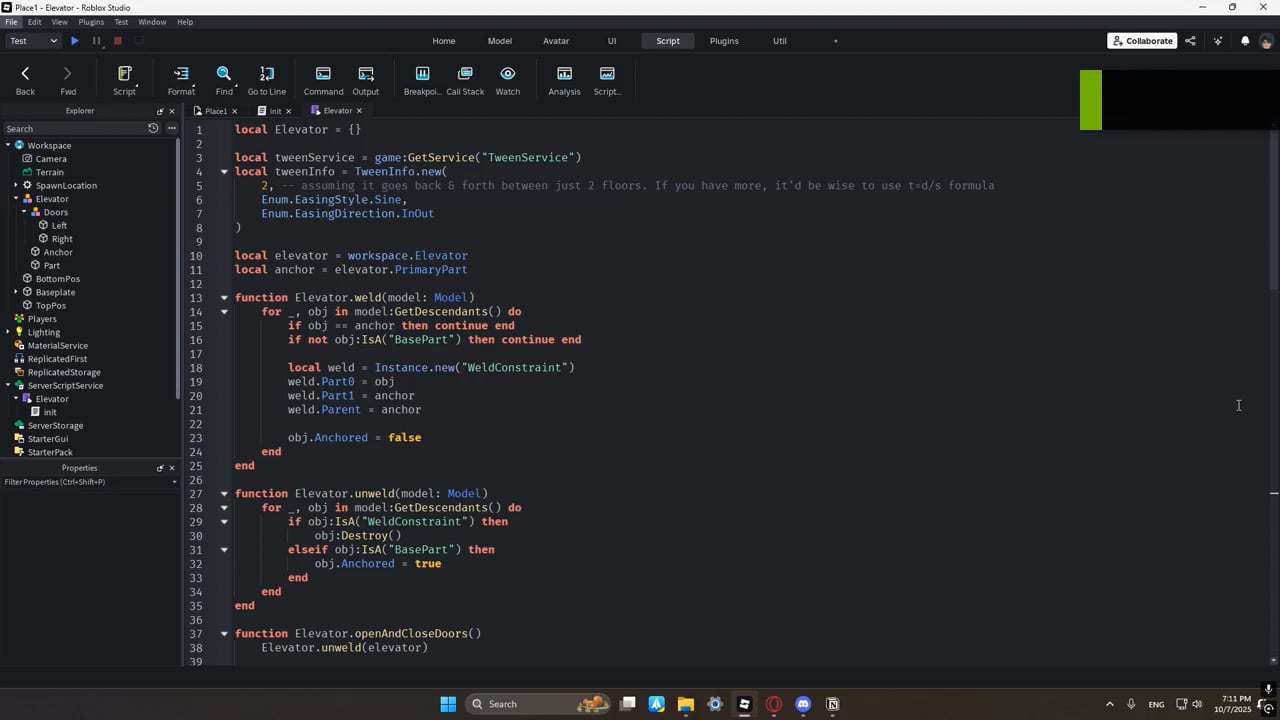
Task: Select the Anchor part in Explorer
Action: tap(57, 252)
